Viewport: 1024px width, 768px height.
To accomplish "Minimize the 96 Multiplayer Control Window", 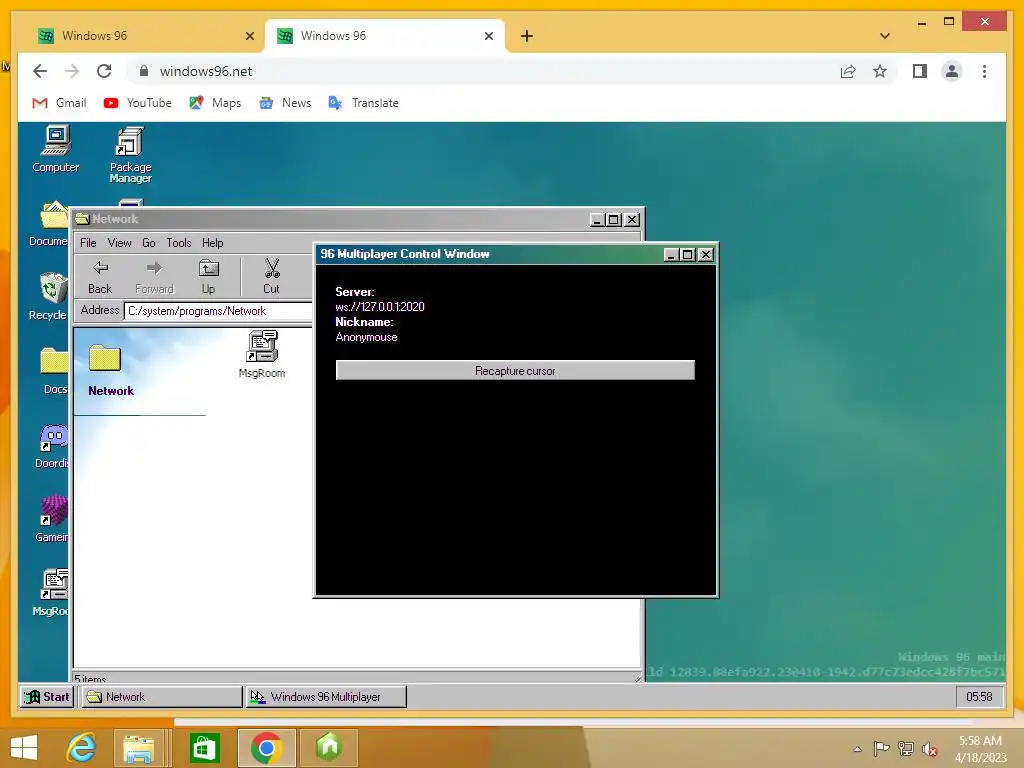I will click(x=671, y=255).
